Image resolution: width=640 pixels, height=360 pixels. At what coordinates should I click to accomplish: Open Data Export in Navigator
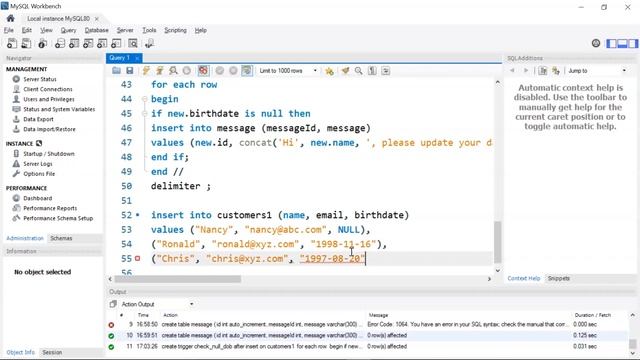click(38, 119)
